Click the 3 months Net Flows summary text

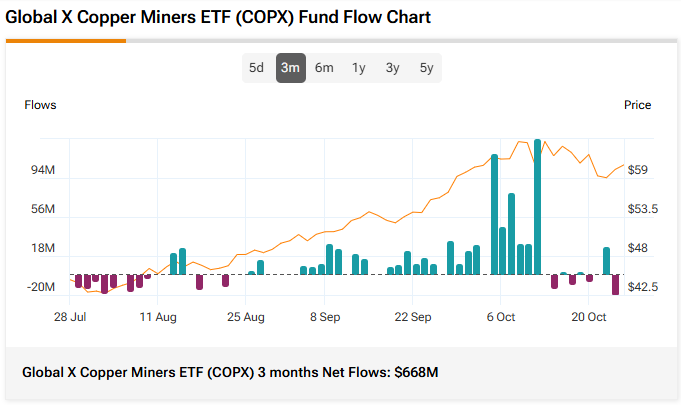(x=230, y=373)
